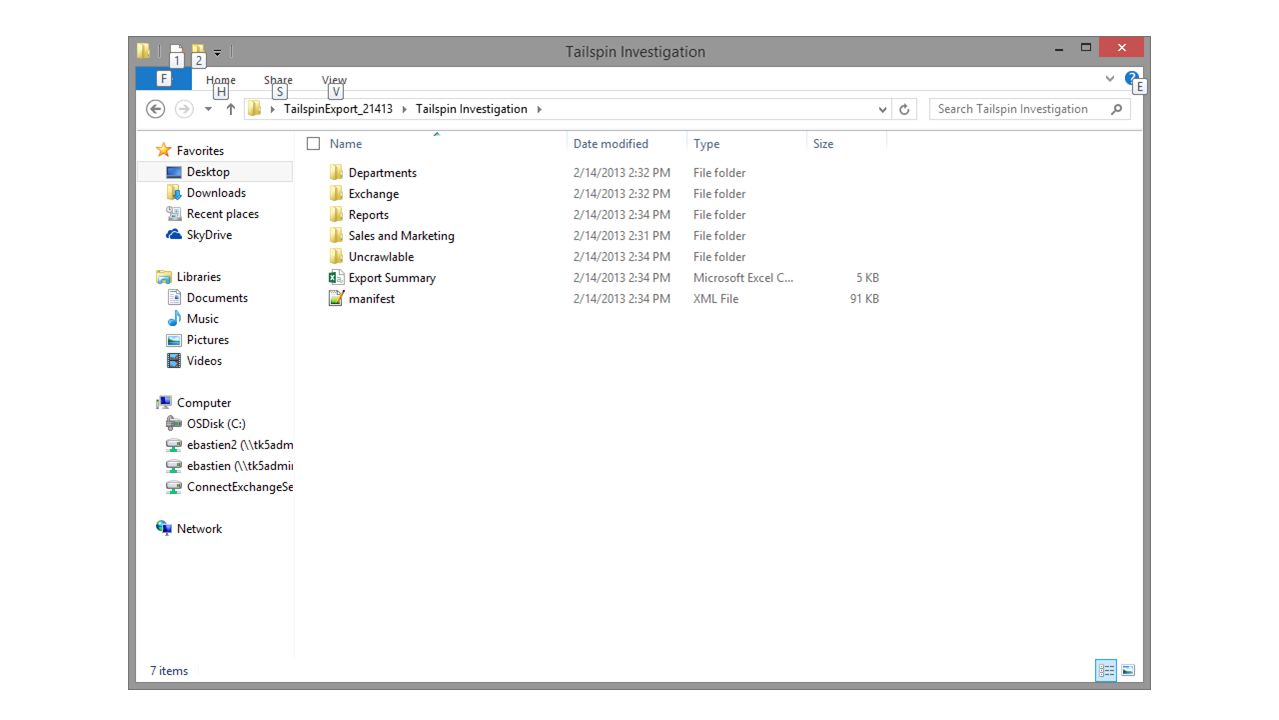Viewport: 1279px width, 720px height.
Task: Select the ConnectExchangeSe network drive
Action: (x=229, y=487)
